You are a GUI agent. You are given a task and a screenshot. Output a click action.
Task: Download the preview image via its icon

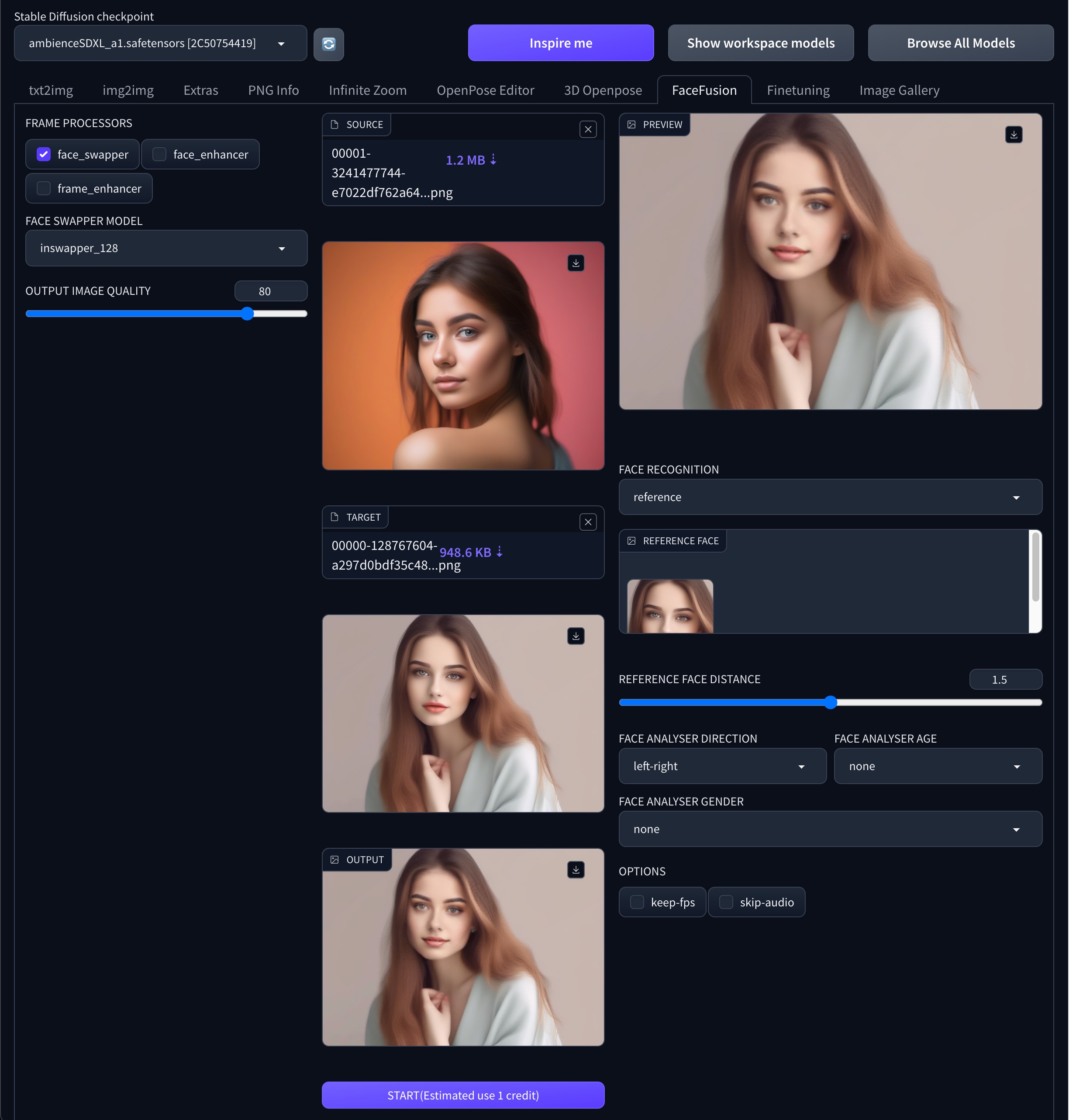(1013, 135)
